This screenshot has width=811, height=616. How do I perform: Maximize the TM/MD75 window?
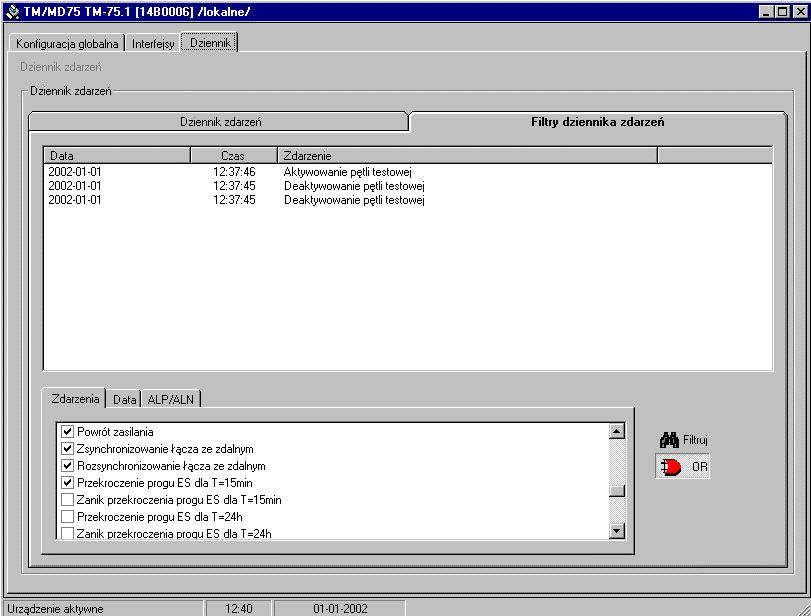click(x=783, y=11)
